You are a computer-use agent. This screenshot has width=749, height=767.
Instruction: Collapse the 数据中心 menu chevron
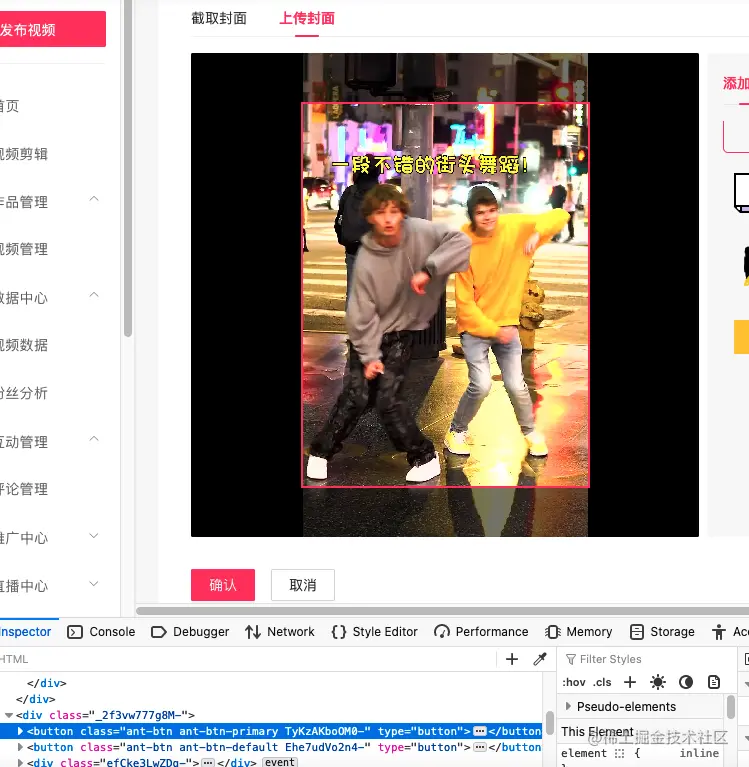(94, 295)
